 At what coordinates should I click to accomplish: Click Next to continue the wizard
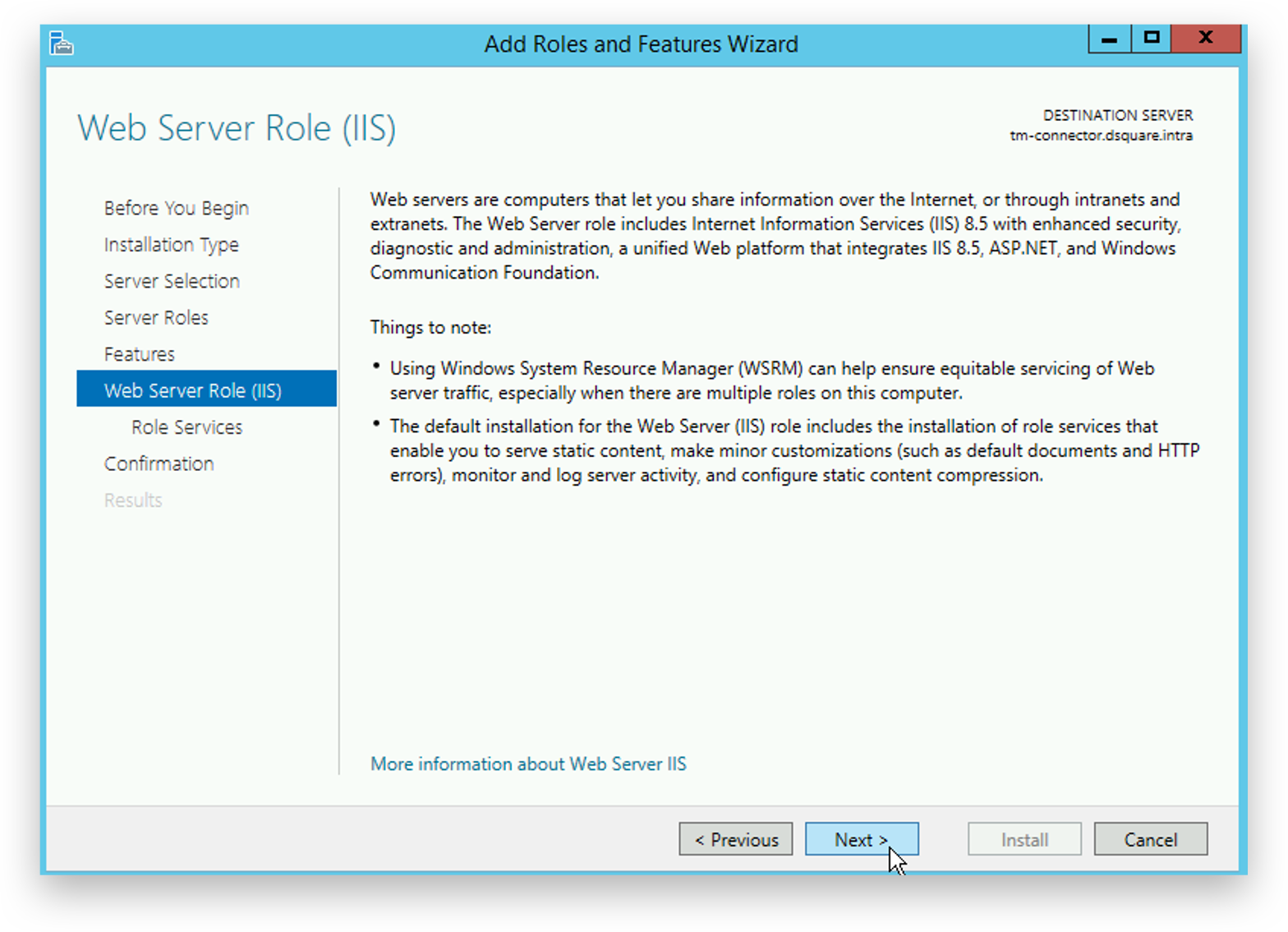click(x=861, y=839)
